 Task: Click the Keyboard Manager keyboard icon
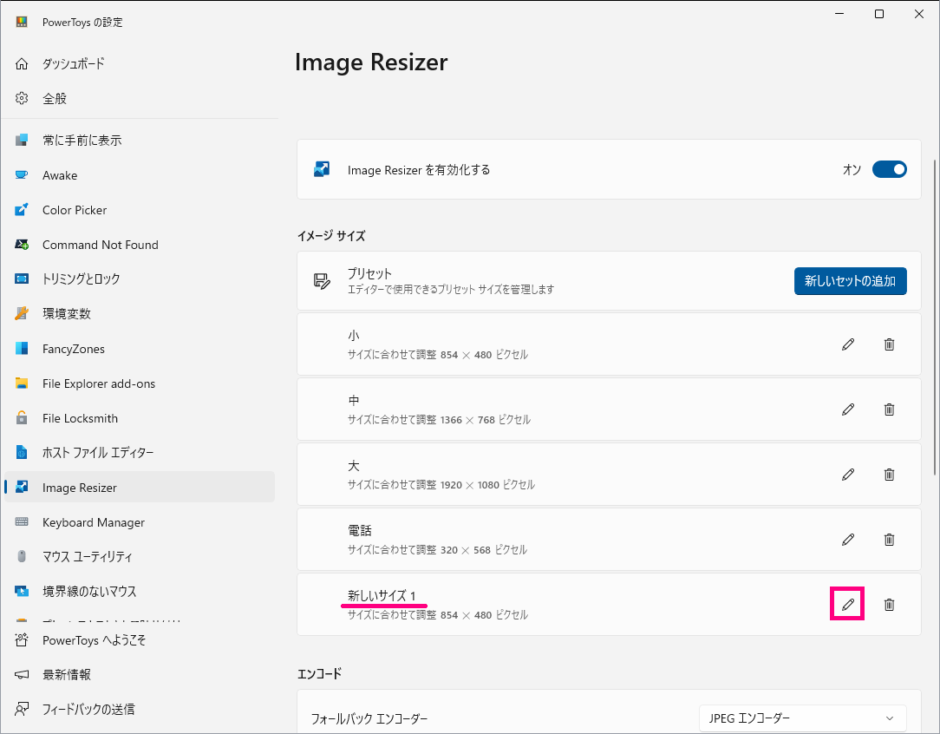pos(22,522)
